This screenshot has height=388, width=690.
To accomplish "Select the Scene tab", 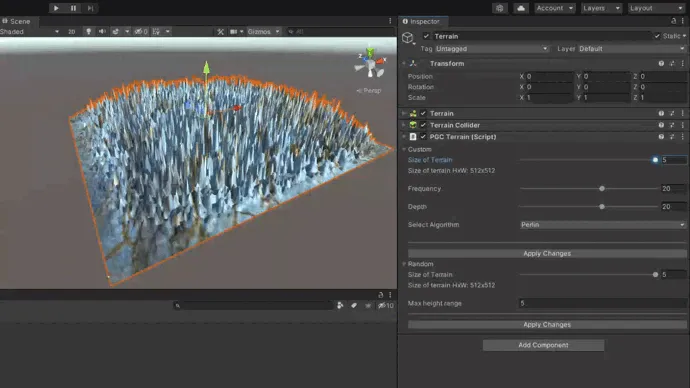I will pyautogui.click(x=17, y=21).
